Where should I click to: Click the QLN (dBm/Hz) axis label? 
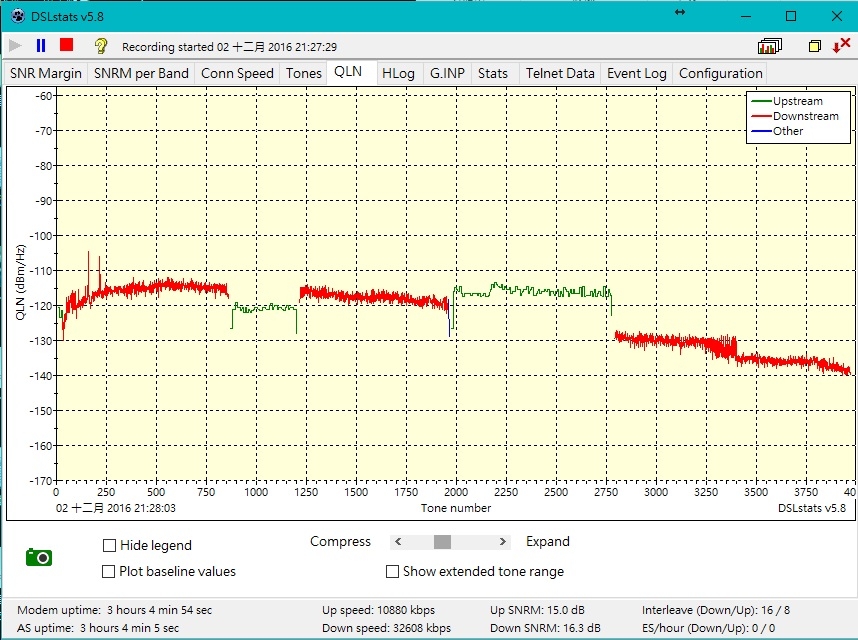(x=20, y=282)
